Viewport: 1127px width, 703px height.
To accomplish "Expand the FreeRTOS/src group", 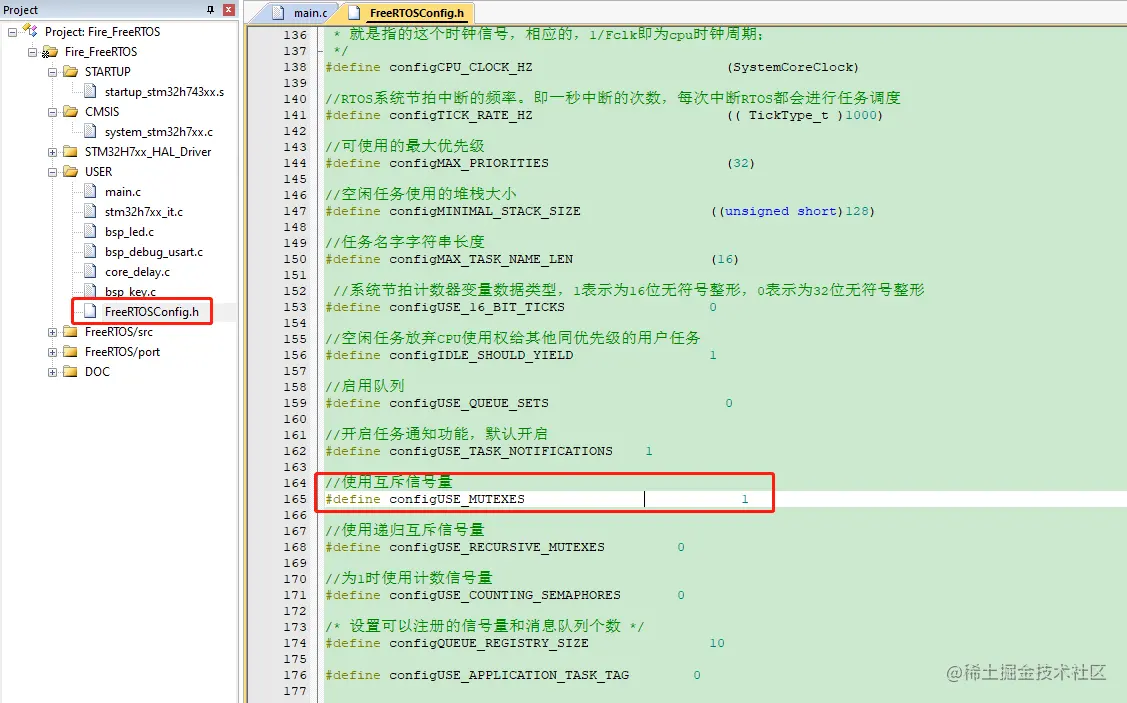I will [52, 332].
